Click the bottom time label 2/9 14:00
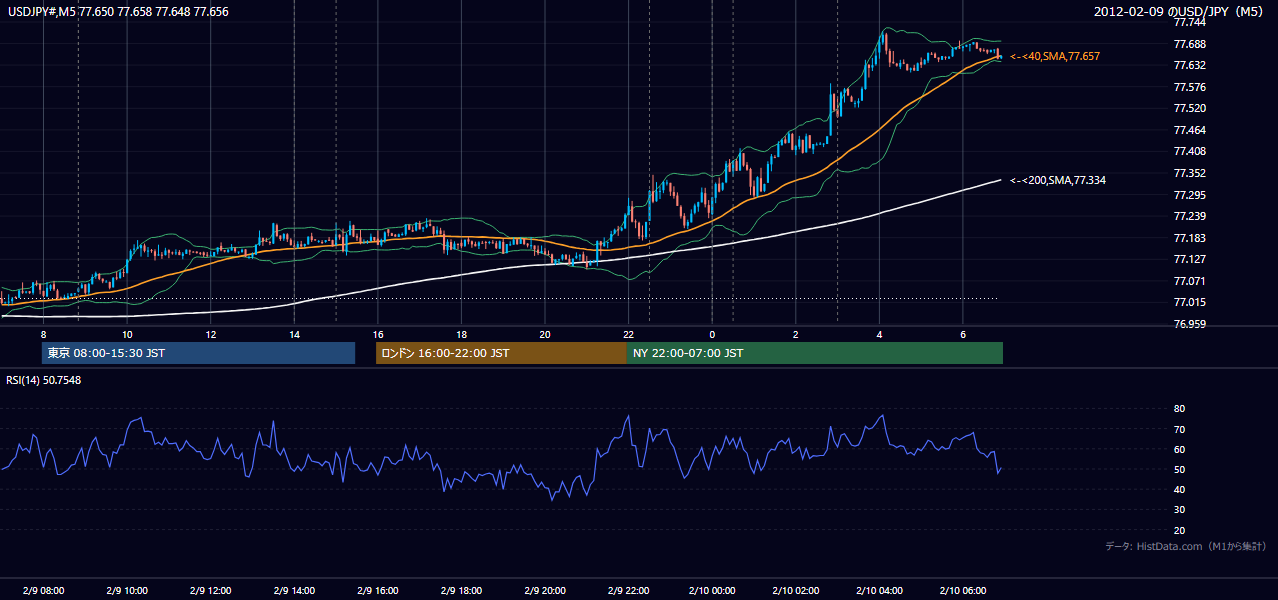The width and height of the screenshot is (1278, 600). [294, 590]
